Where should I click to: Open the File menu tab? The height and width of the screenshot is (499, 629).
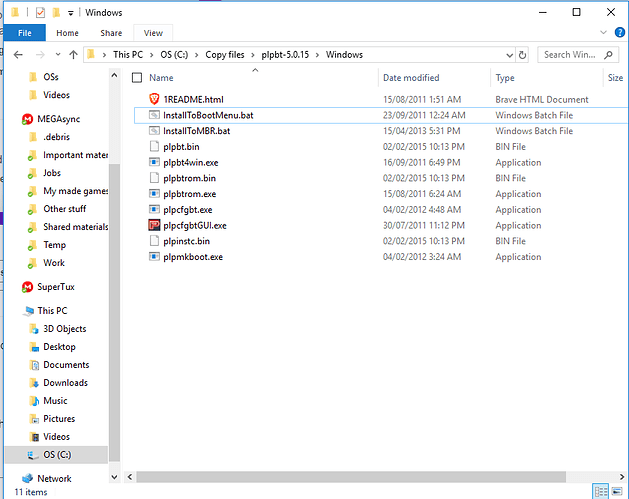24,33
